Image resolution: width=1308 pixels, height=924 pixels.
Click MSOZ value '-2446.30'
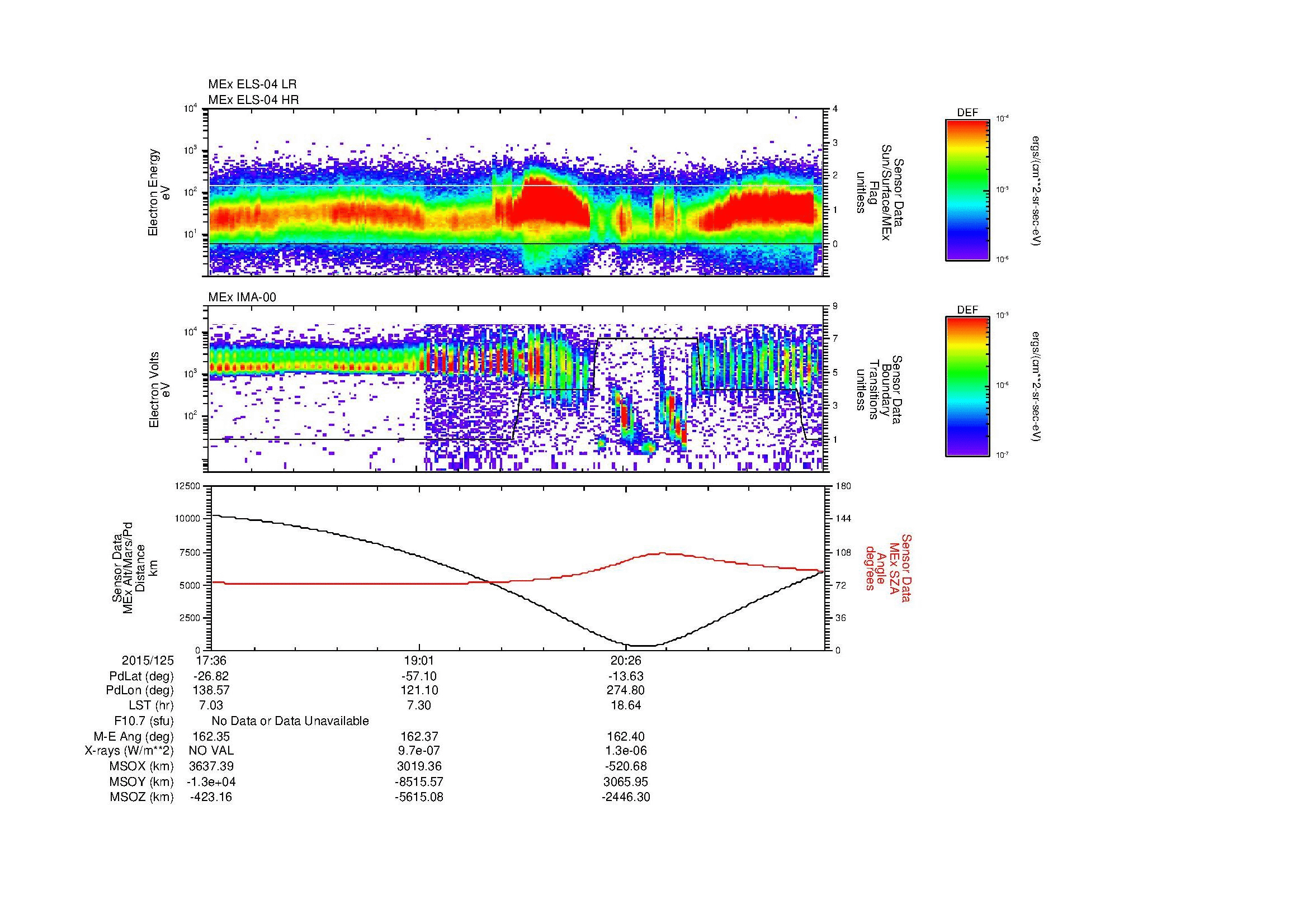[x=626, y=797]
